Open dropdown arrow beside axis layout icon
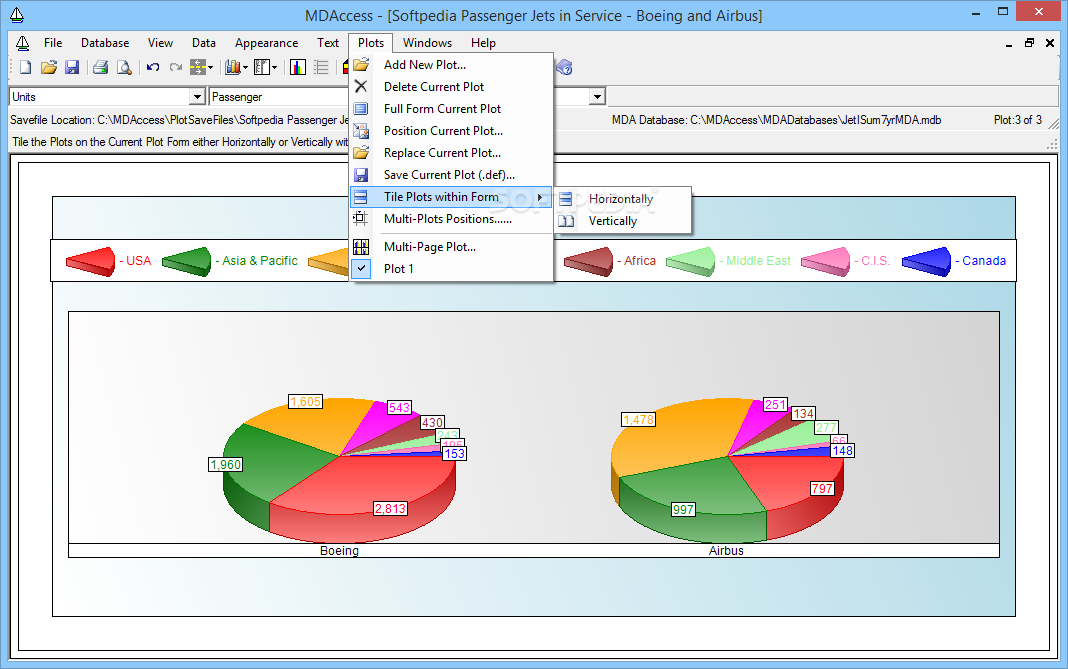The height and width of the screenshot is (669, 1068). 274,67
